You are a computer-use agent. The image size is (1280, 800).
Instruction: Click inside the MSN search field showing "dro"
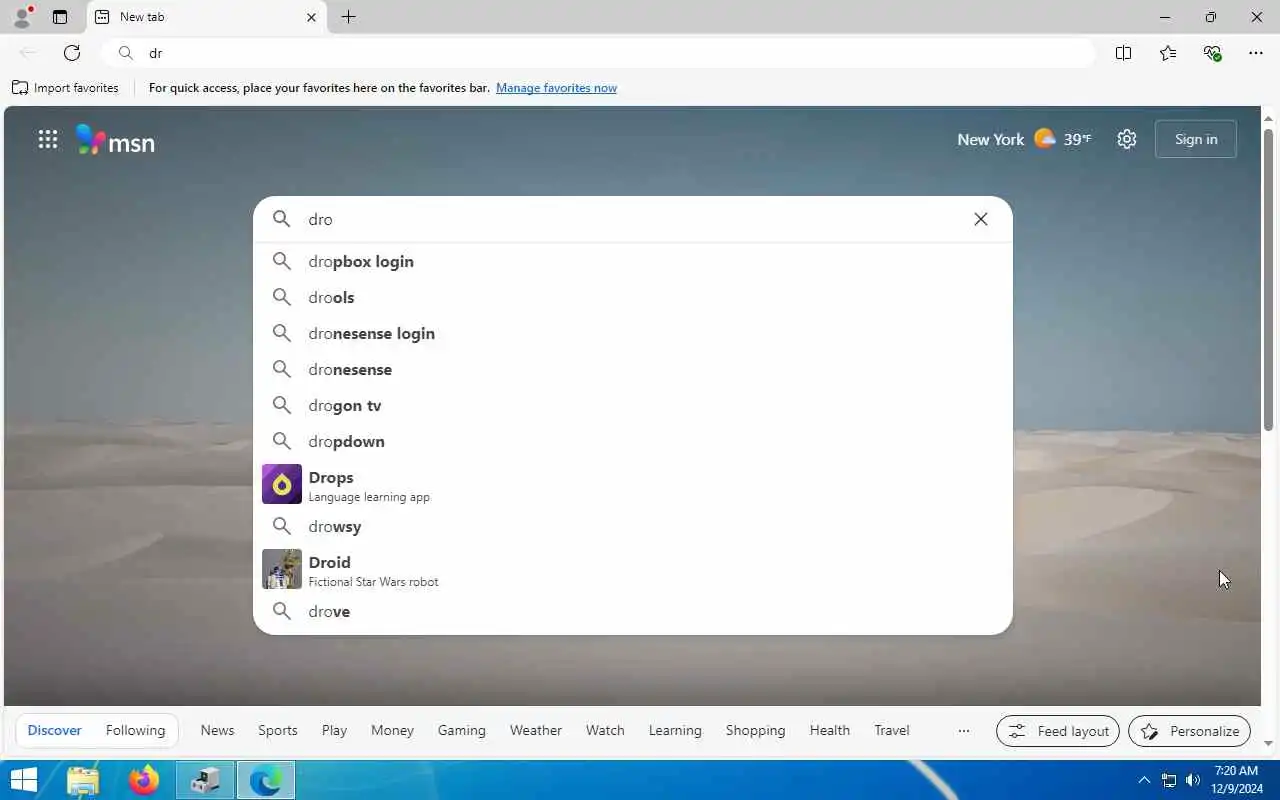633,219
